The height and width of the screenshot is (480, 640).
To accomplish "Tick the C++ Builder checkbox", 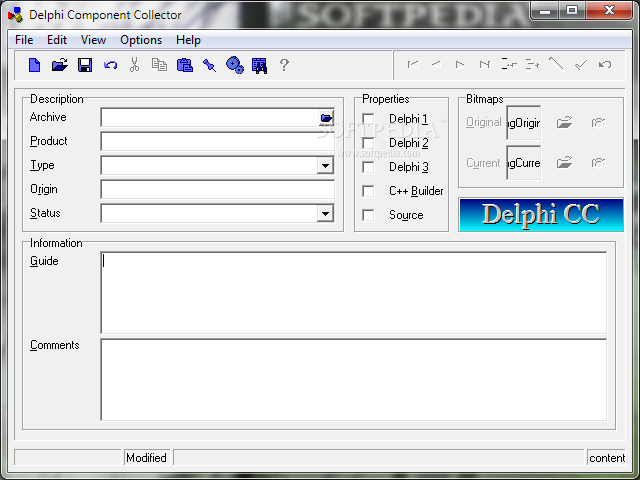I will click(368, 191).
